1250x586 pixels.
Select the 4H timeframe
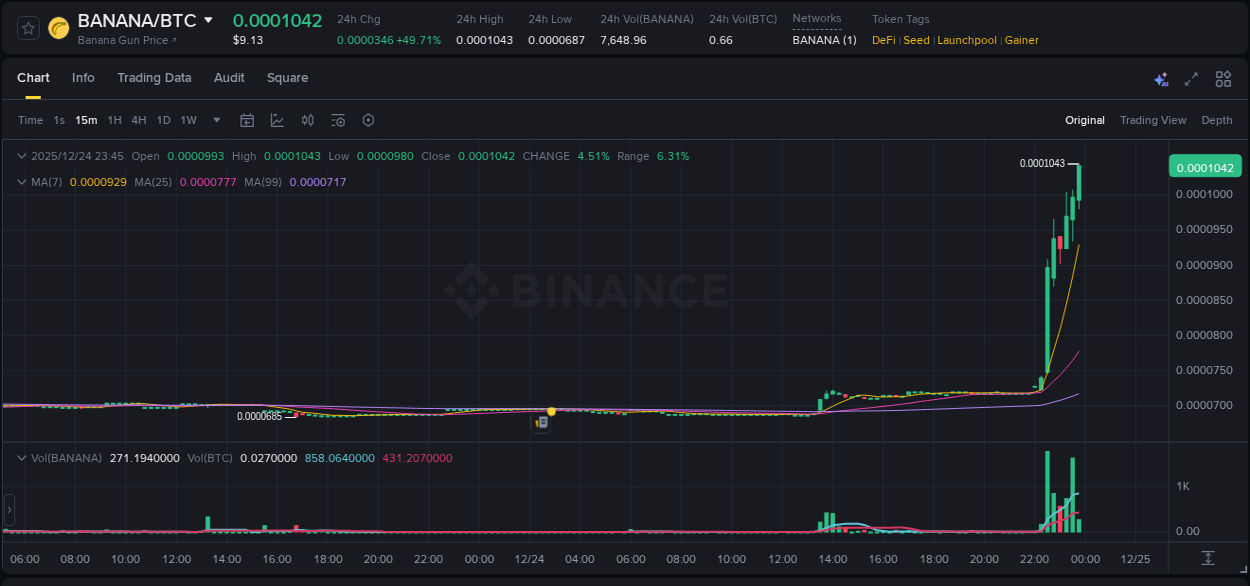click(x=139, y=120)
